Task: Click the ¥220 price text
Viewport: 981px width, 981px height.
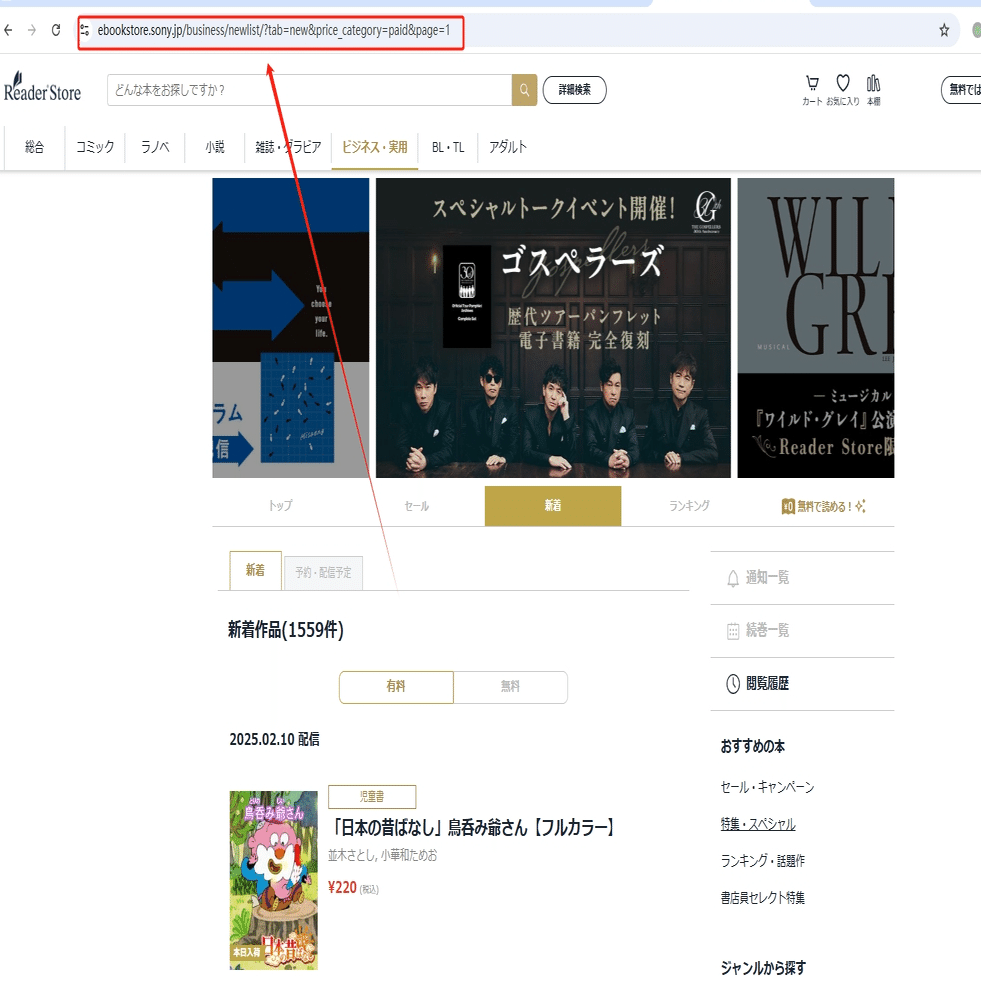Action: [342, 888]
